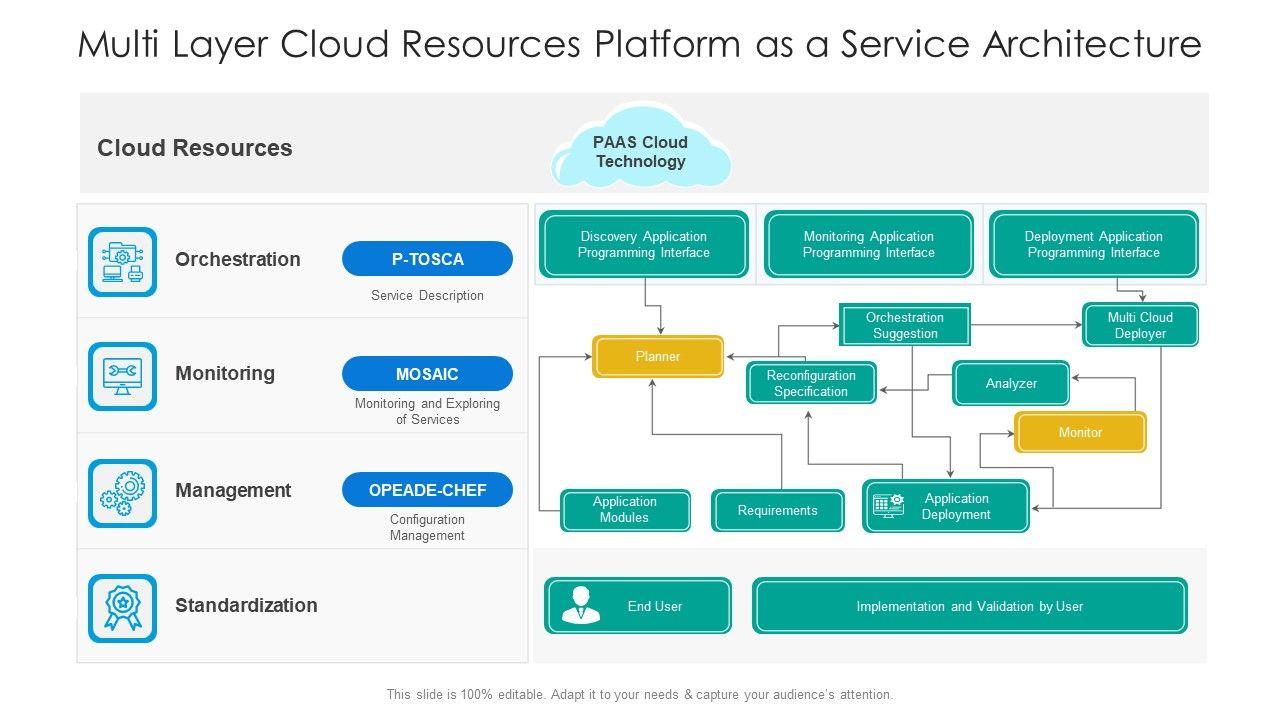Click the PAAS Cloud Technology cloud shape
Image resolution: width=1280 pixels, height=720 pixels.
click(x=640, y=152)
